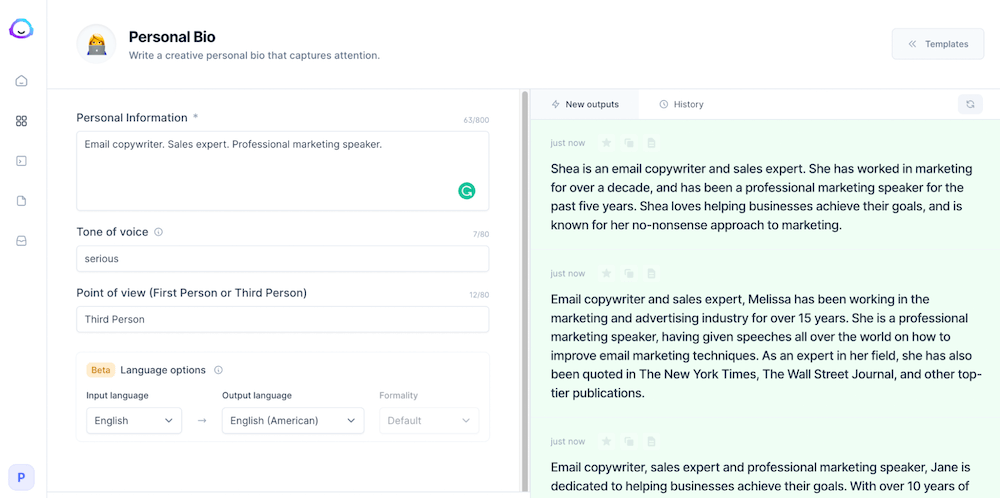Image resolution: width=1000 pixels, height=498 pixels.
Task: Open the P profile avatar button
Action: pos(21,478)
